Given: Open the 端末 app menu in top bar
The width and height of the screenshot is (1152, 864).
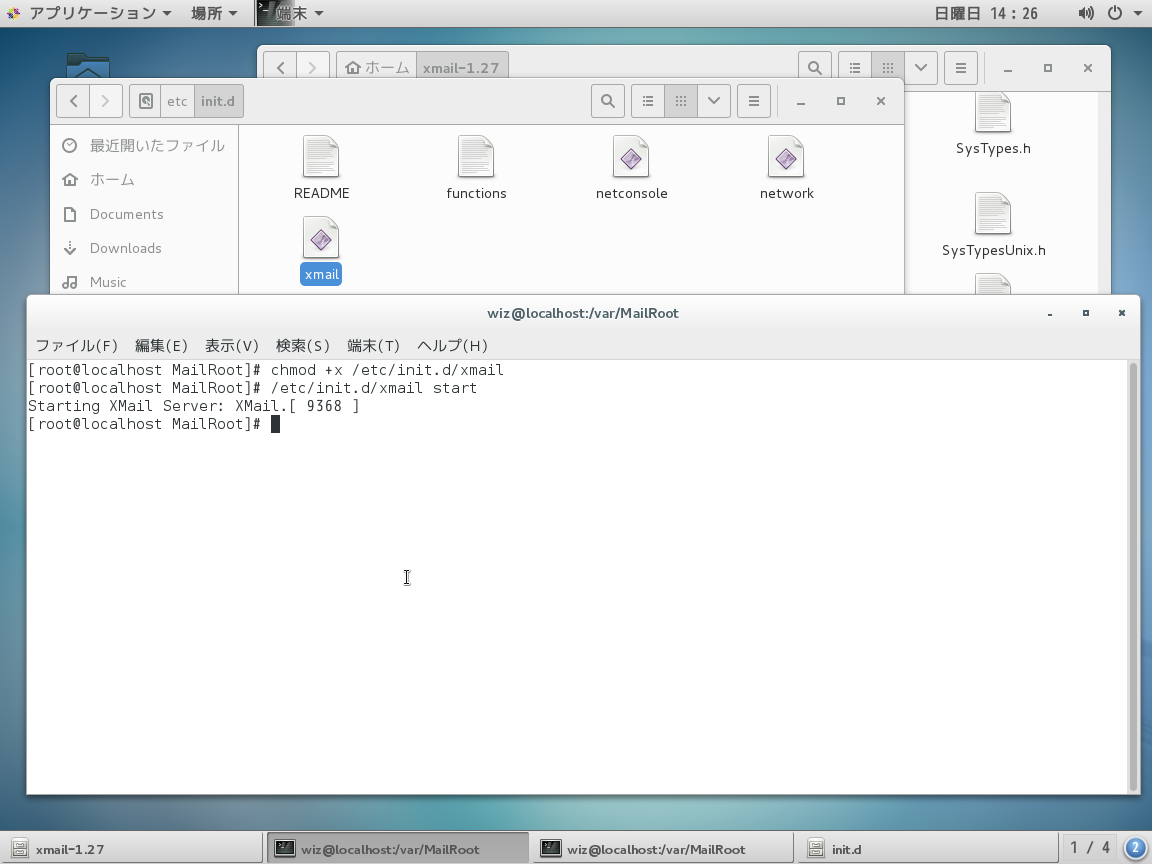Looking at the screenshot, I should (x=292, y=13).
